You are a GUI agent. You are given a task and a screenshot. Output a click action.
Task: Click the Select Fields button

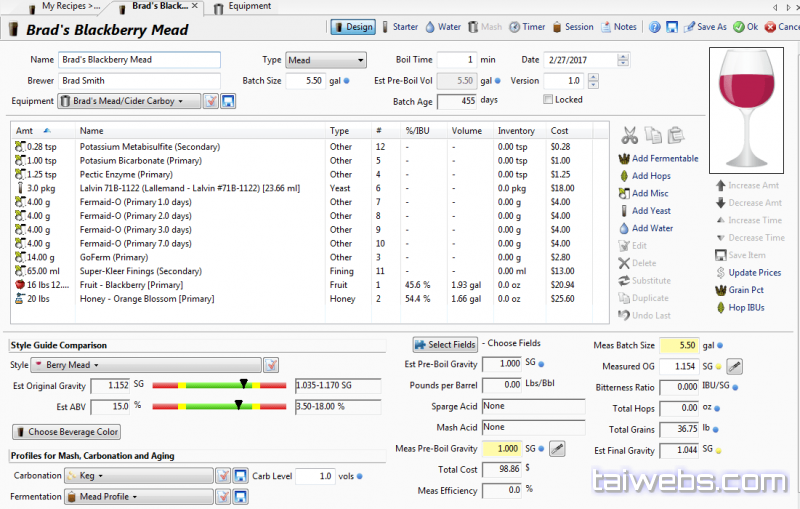445,344
